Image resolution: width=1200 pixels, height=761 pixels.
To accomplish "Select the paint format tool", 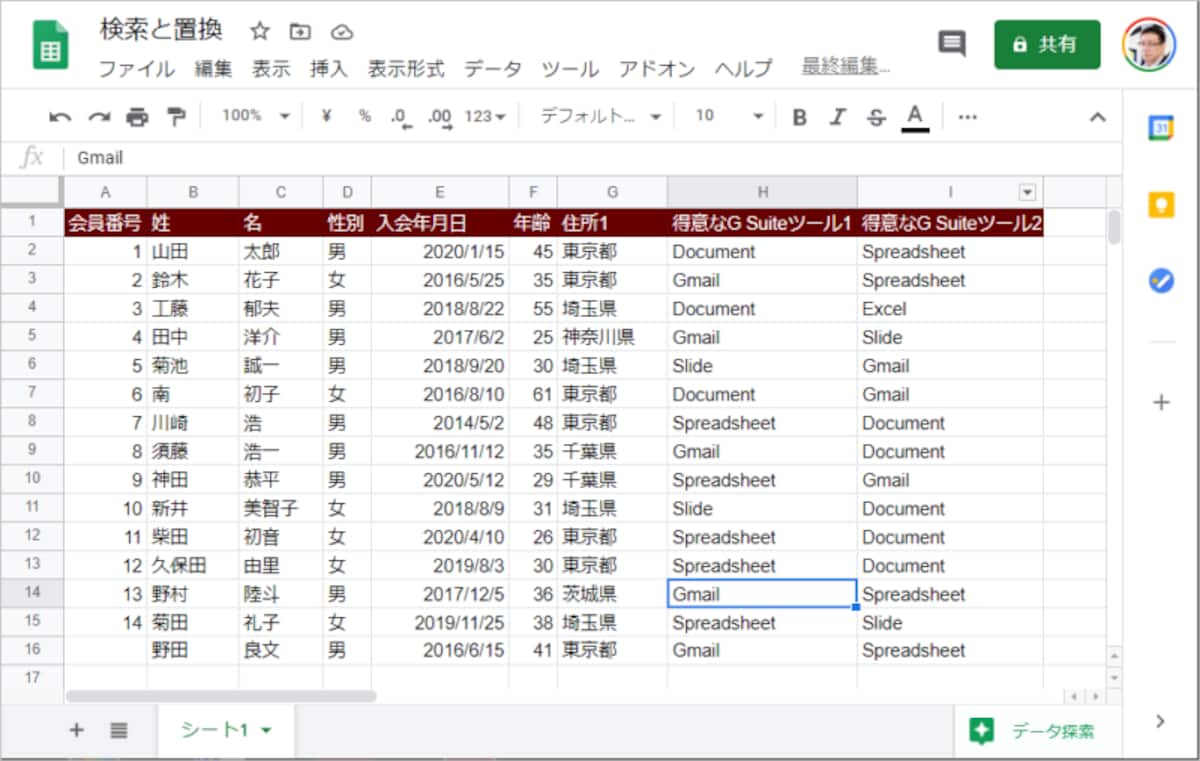I will pos(176,117).
